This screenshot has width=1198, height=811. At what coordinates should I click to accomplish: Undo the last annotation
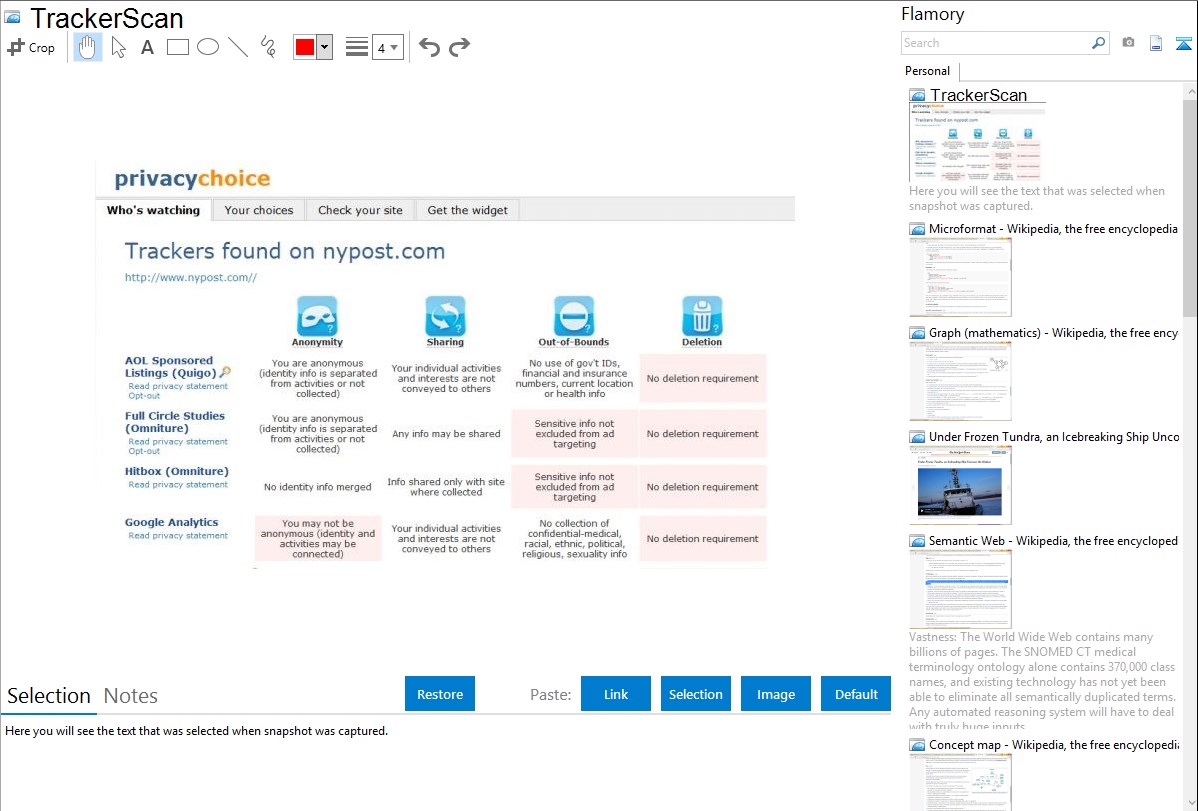(x=429, y=47)
